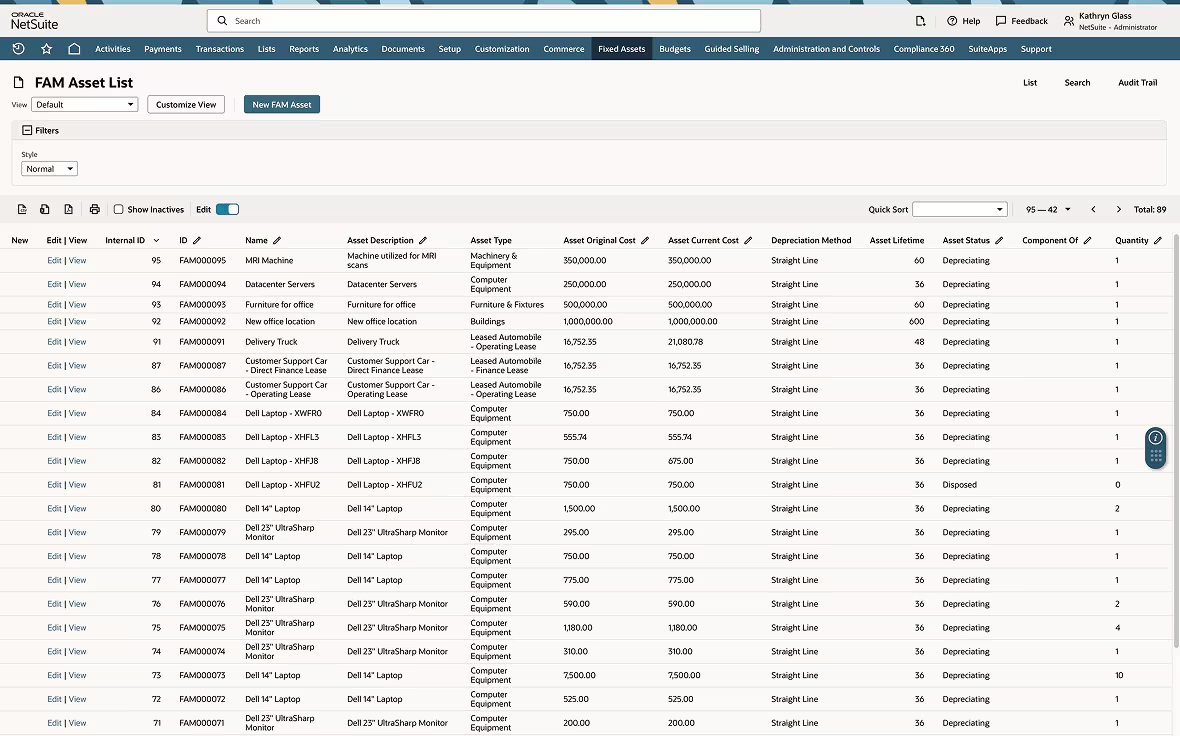
Task: Export the asset list to Excel
Action: (45, 209)
